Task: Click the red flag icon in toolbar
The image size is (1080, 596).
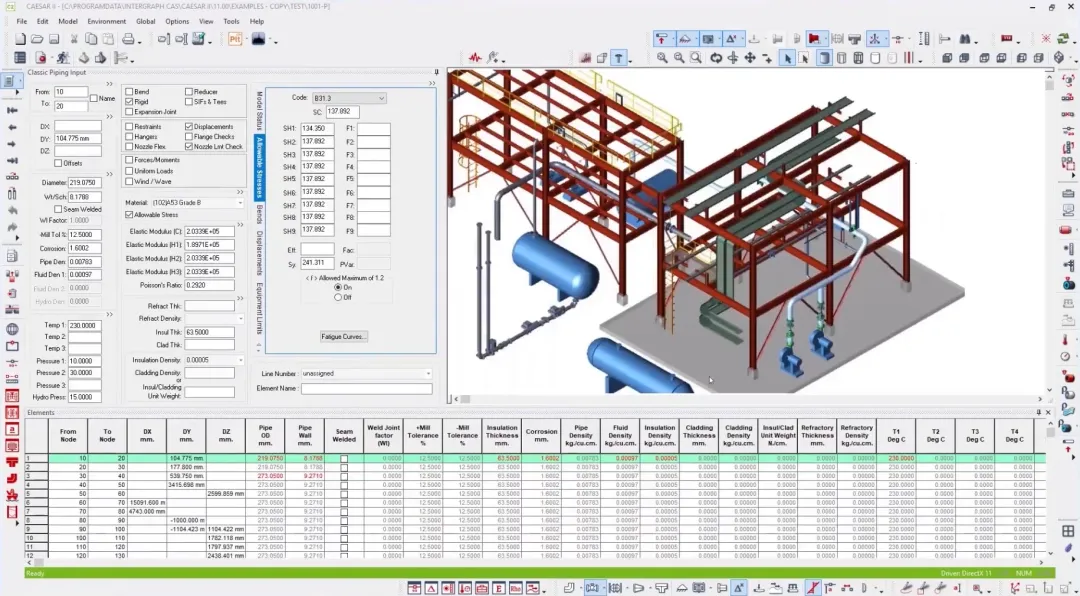Action: [814, 39]
